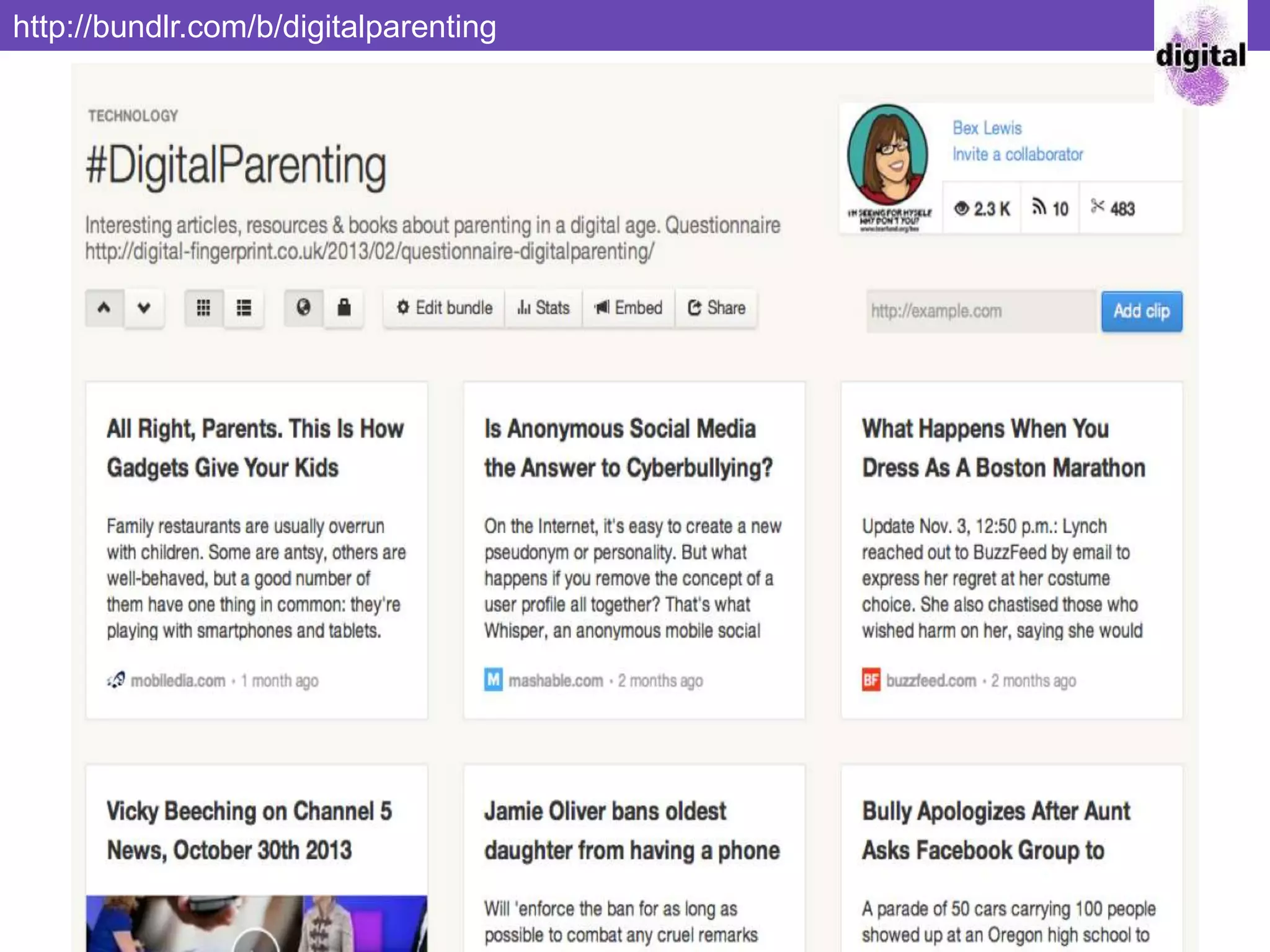Open 'Bully Apologizes After Aunt' article
This screenshot has height=952, width=1270.
point(996,831)
